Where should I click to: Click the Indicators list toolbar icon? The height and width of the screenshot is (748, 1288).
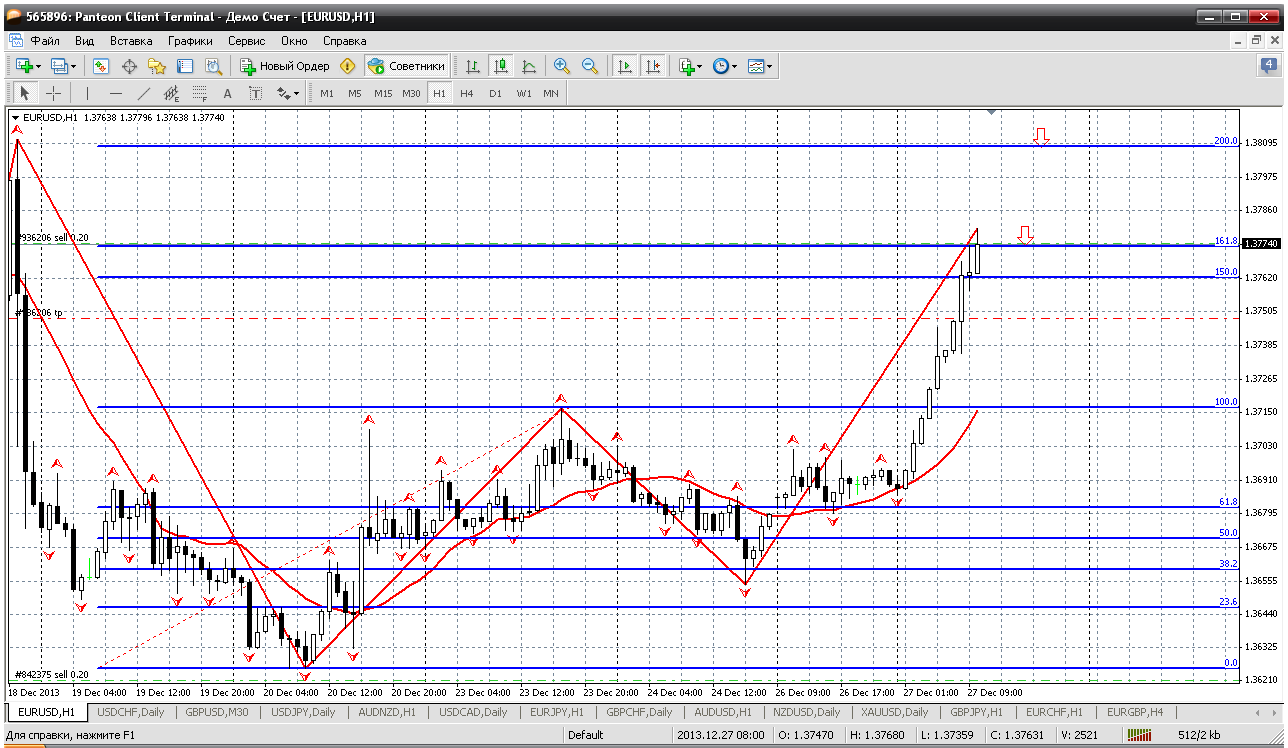(x=686, y=66)
